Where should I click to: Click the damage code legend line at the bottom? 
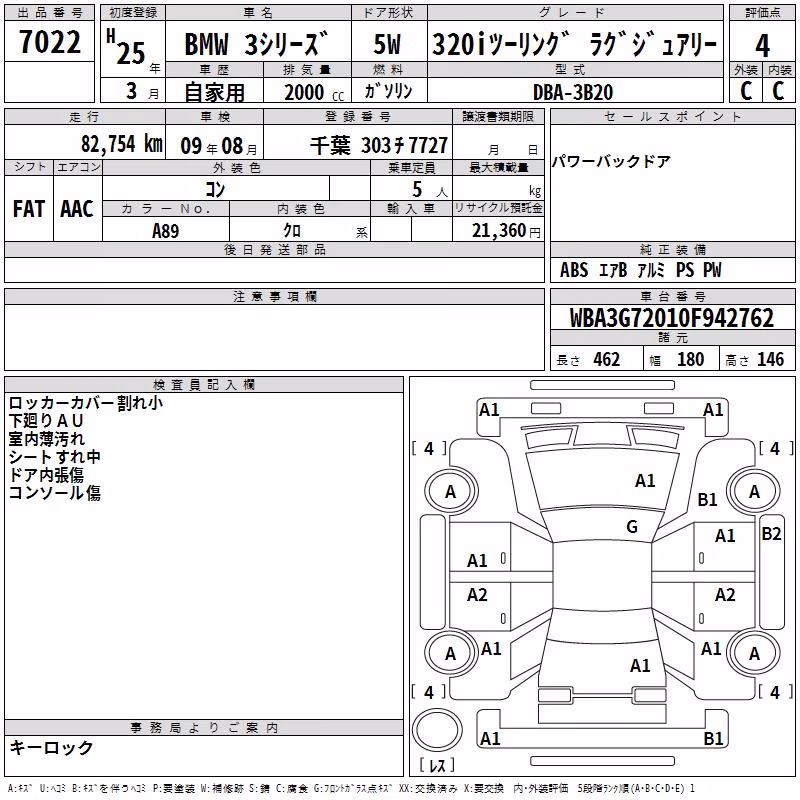tap(352, 788)
